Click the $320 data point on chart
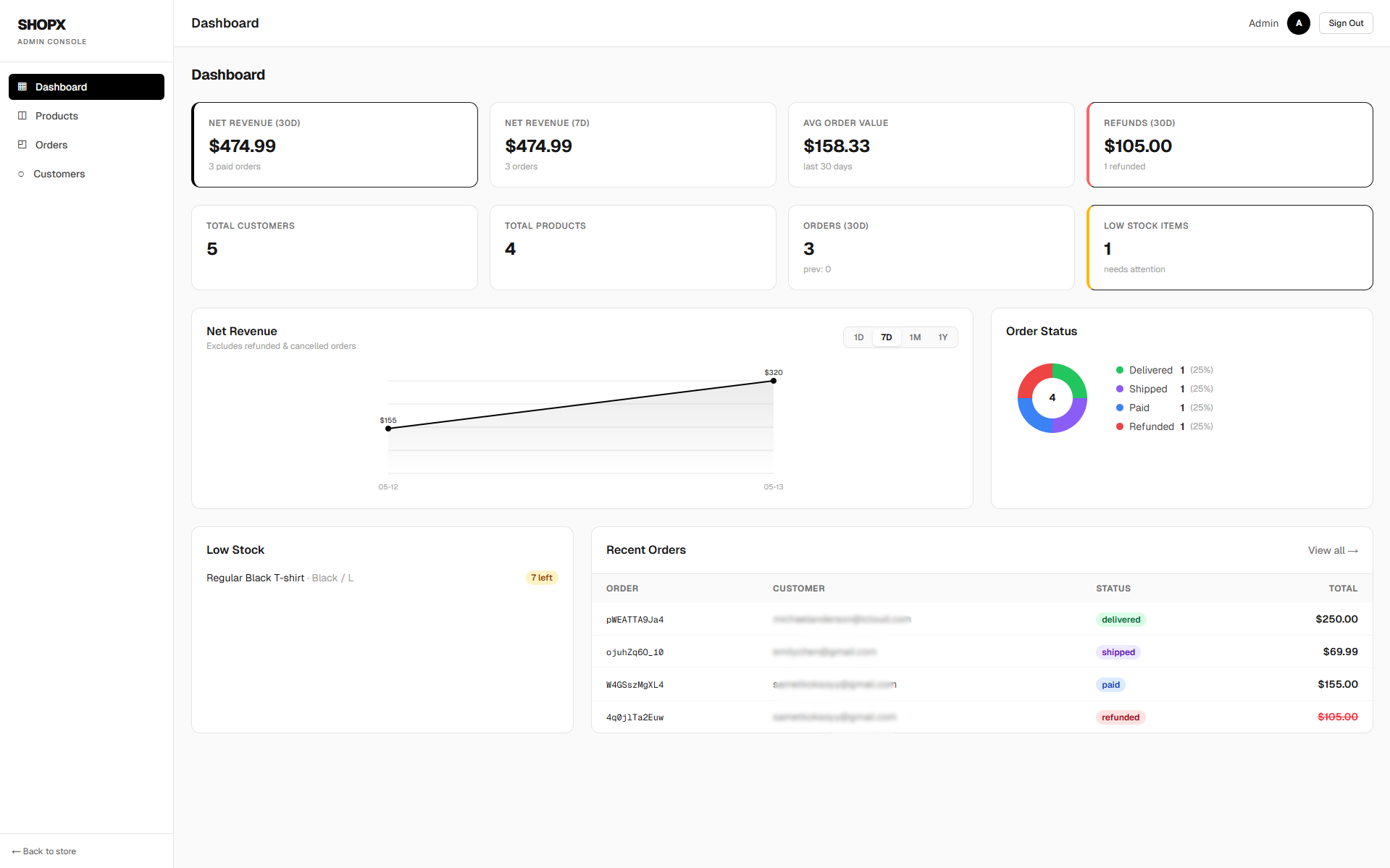 [x=774, y=381]
